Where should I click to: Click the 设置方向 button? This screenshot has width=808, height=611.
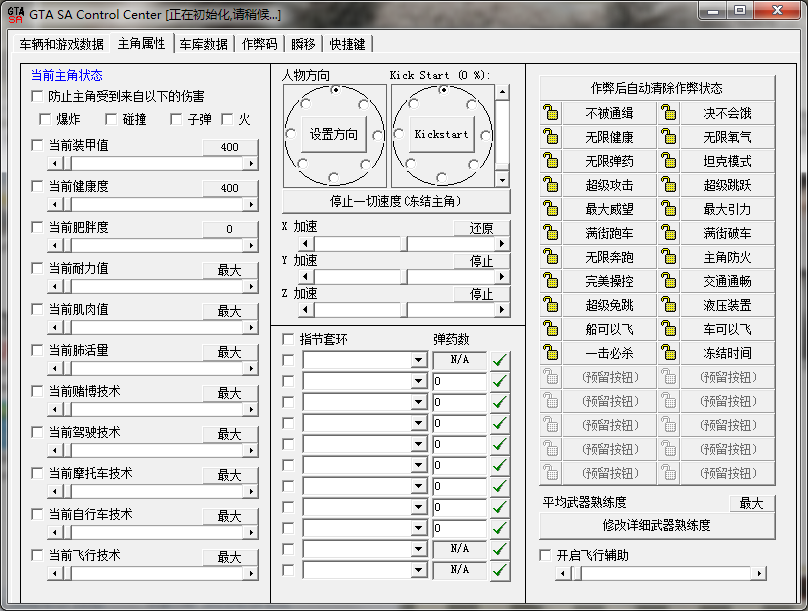[333, 134]
